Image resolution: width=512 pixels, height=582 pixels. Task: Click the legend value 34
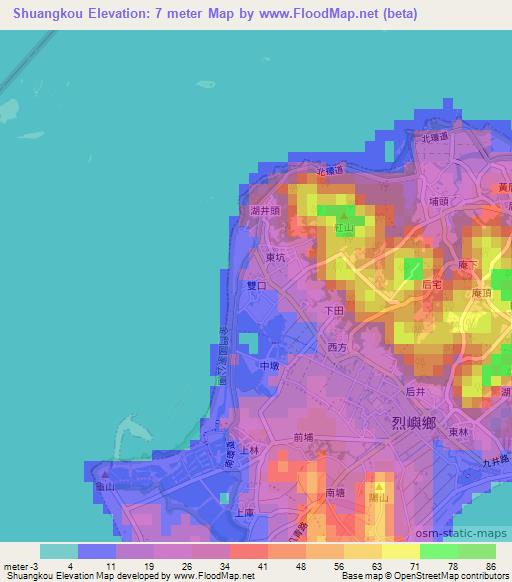coord(225,567)
